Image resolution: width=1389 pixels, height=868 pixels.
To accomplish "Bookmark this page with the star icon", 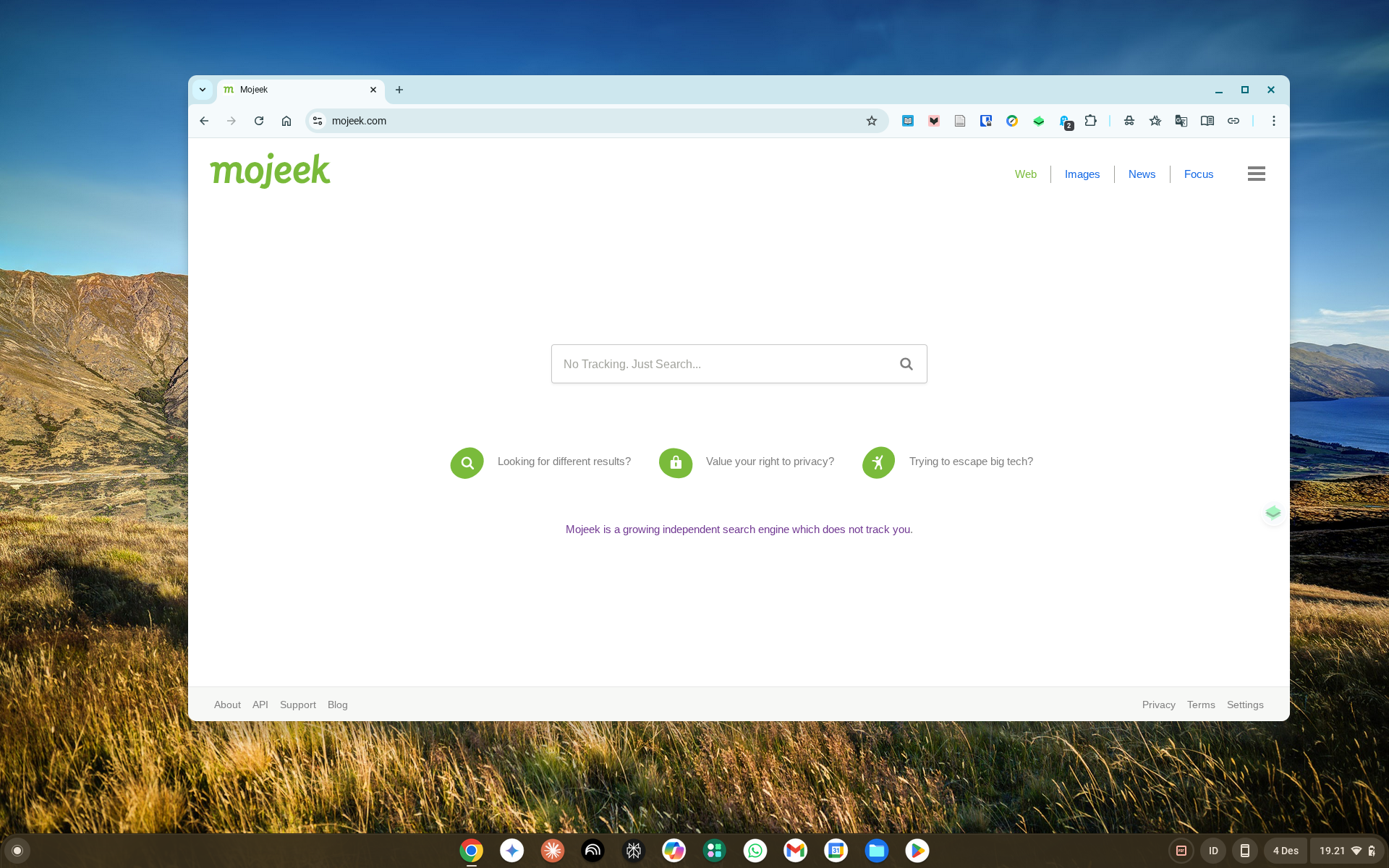I will [x=871, y=121].
